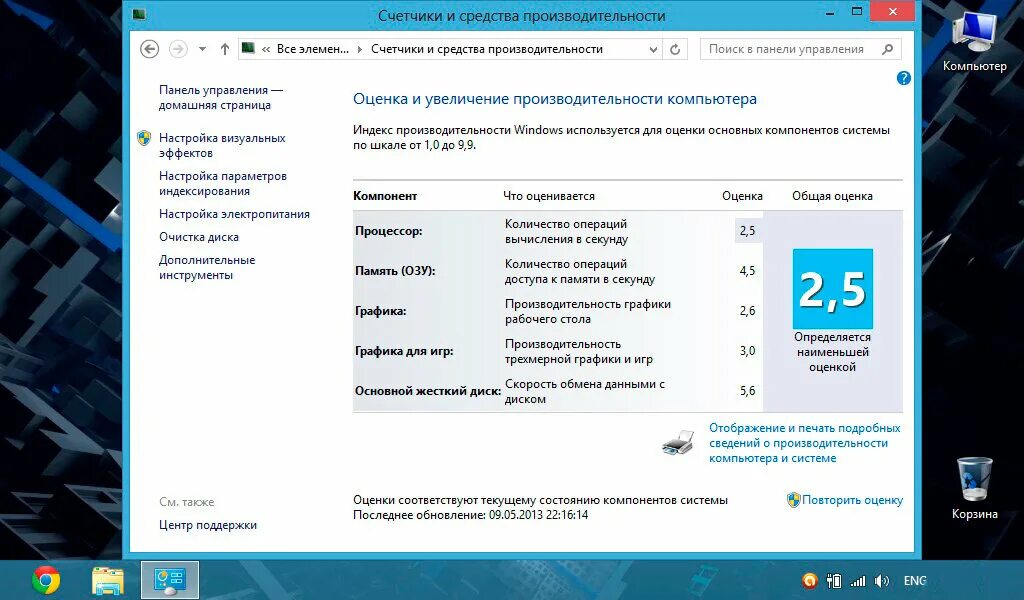Click the orange tray notification icon
Screen dimensions: 1024x600
click(x=810, y=580)
